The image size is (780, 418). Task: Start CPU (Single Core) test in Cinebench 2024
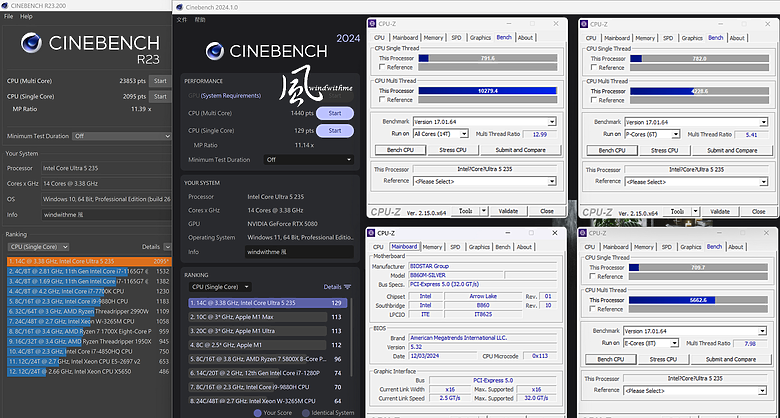335,131
